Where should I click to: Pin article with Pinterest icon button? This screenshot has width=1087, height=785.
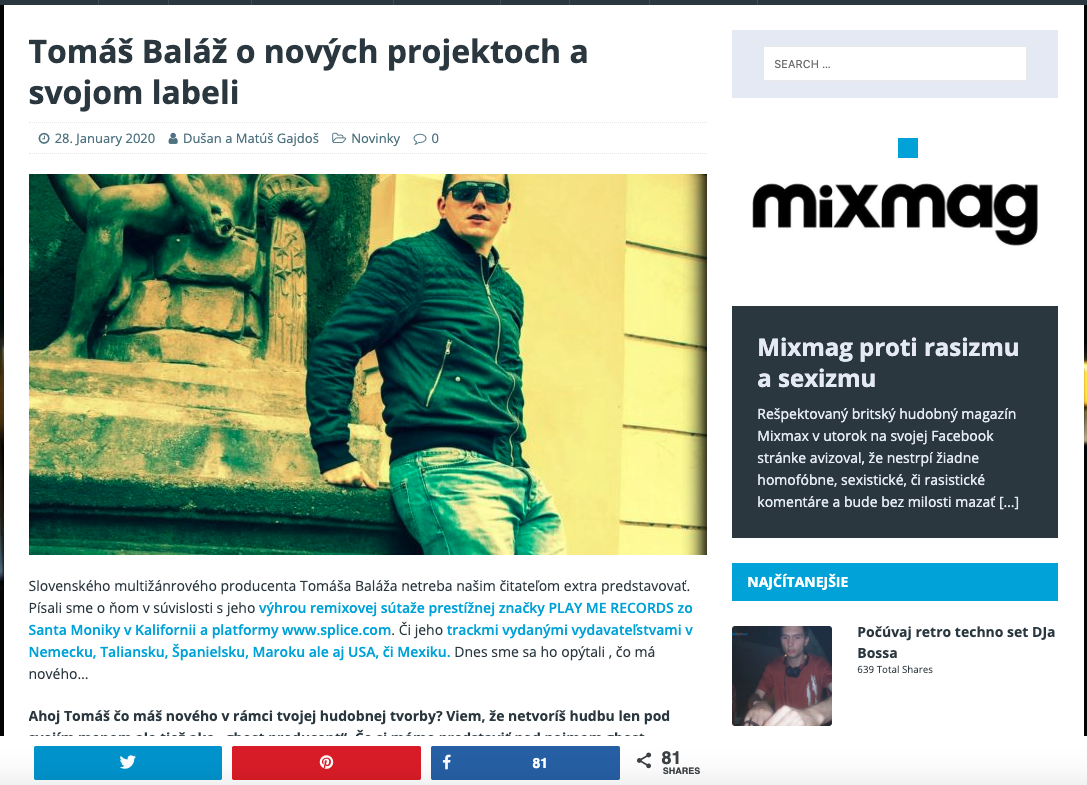(326, 763)
